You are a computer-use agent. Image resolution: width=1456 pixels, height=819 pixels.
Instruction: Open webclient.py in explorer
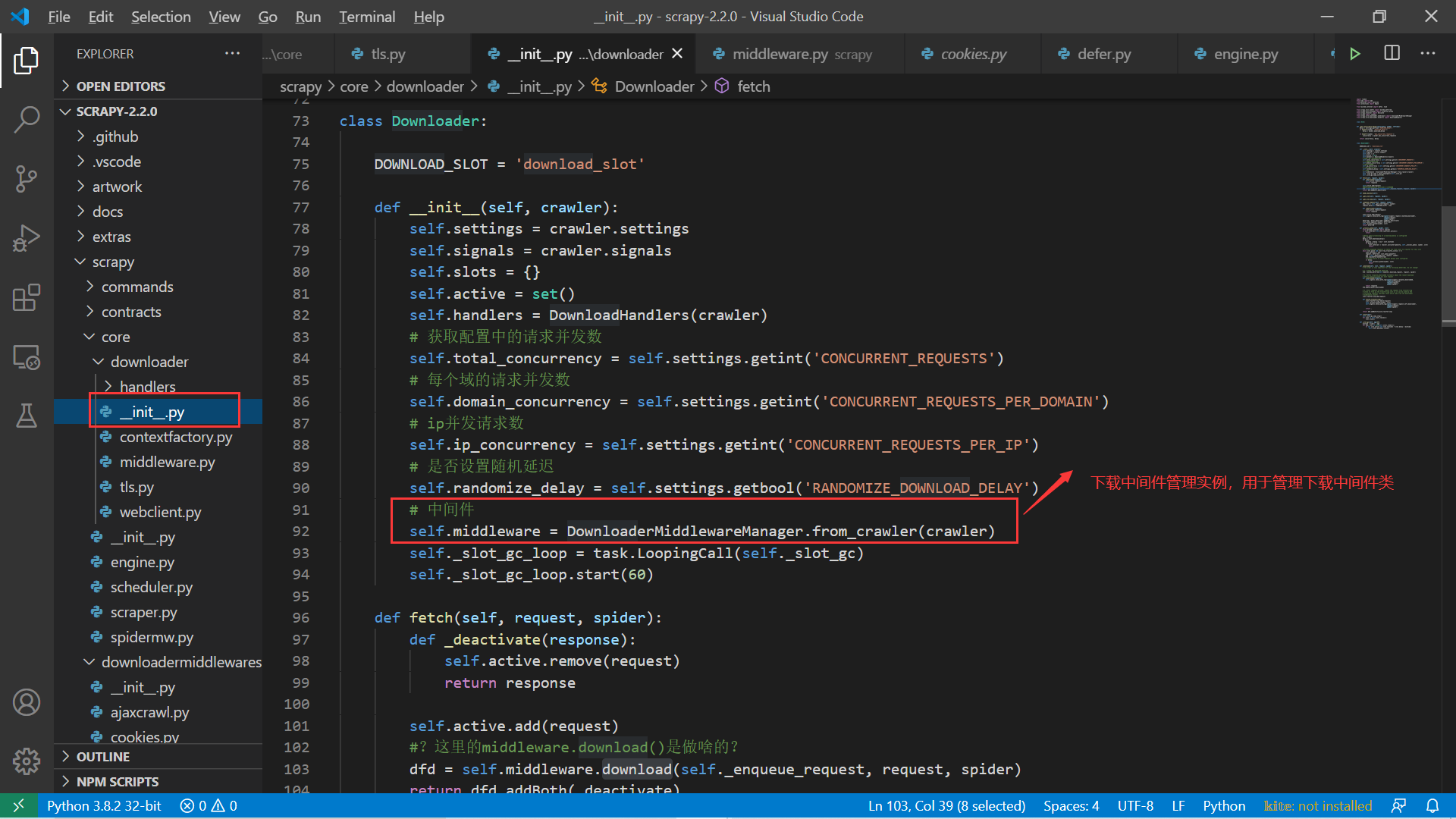[x=158, y=512]
